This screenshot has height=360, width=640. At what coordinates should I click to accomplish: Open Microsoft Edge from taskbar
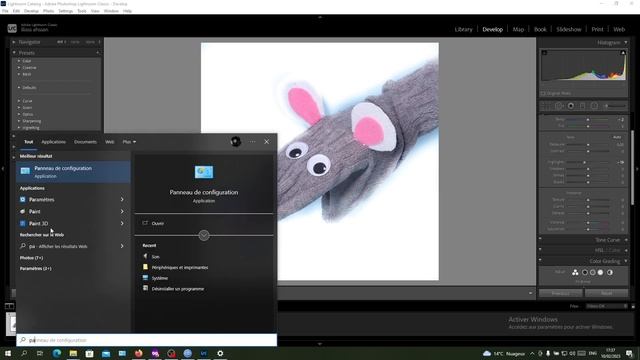click(57, 353)
